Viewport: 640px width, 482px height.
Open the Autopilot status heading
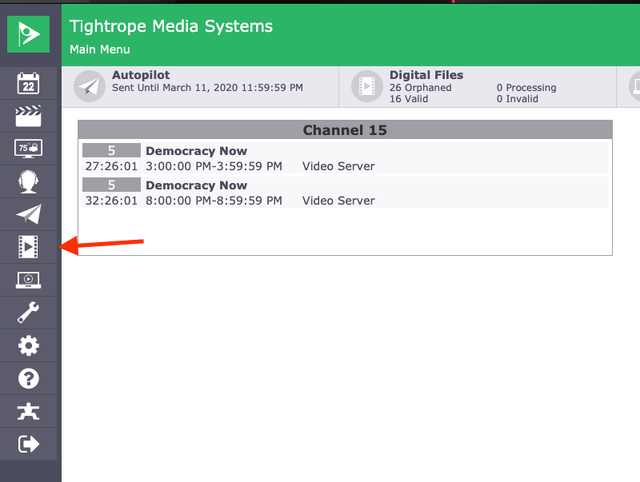(141, 75)
